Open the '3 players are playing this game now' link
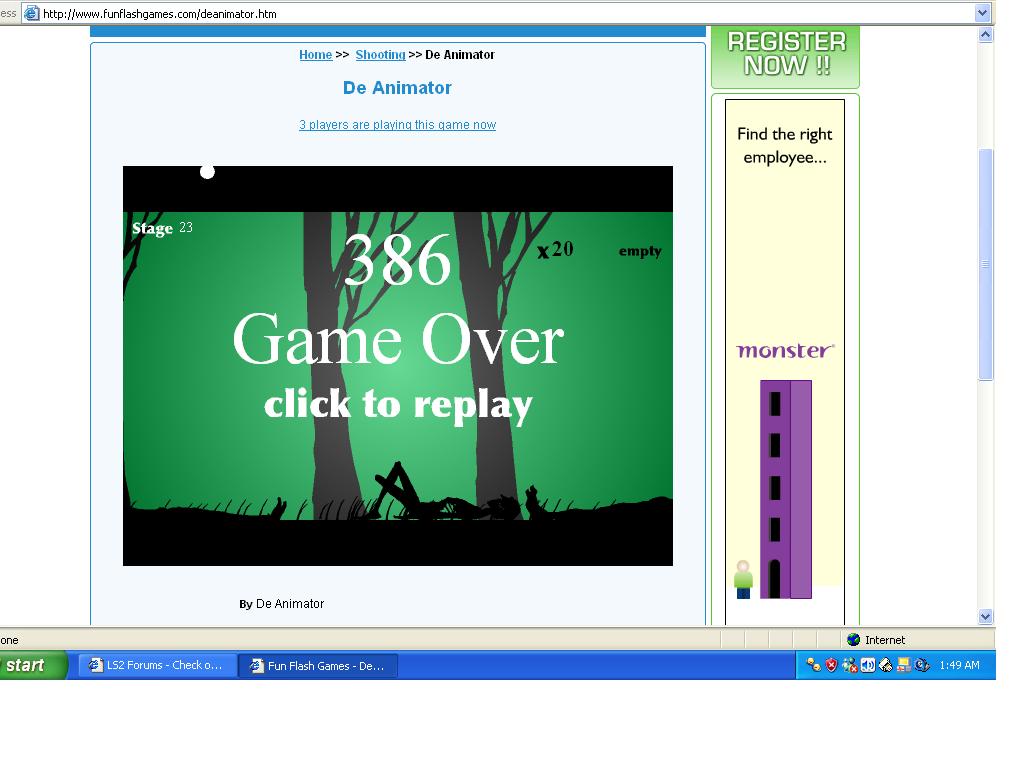Image resolution: width=1024 pixels, height=768 pixels. tap(397, 125)
